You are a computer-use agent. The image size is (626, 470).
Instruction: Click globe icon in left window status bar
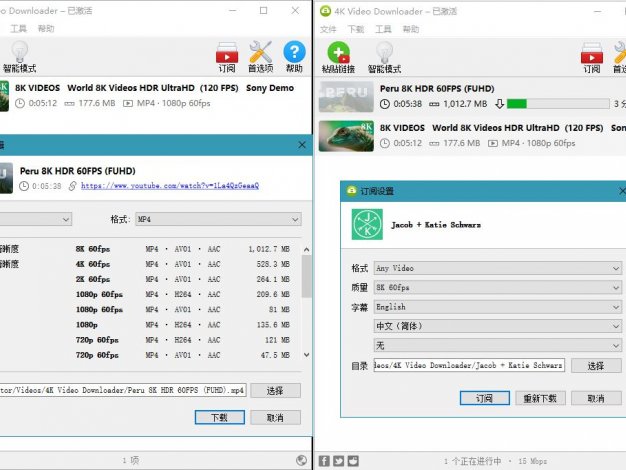[x=301, y=460]
